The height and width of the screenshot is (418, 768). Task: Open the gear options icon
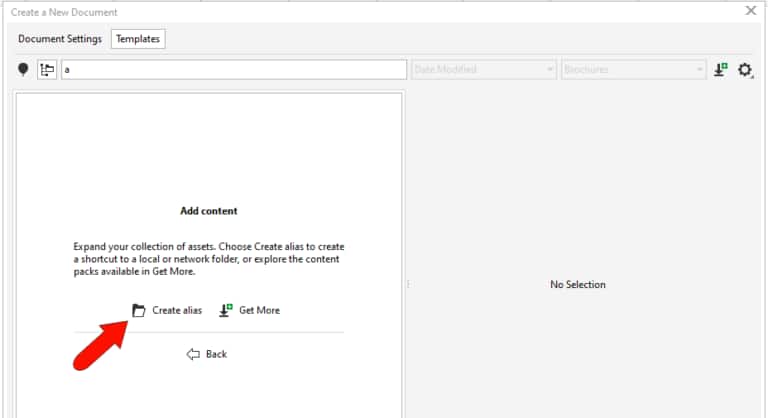[745, 70]
